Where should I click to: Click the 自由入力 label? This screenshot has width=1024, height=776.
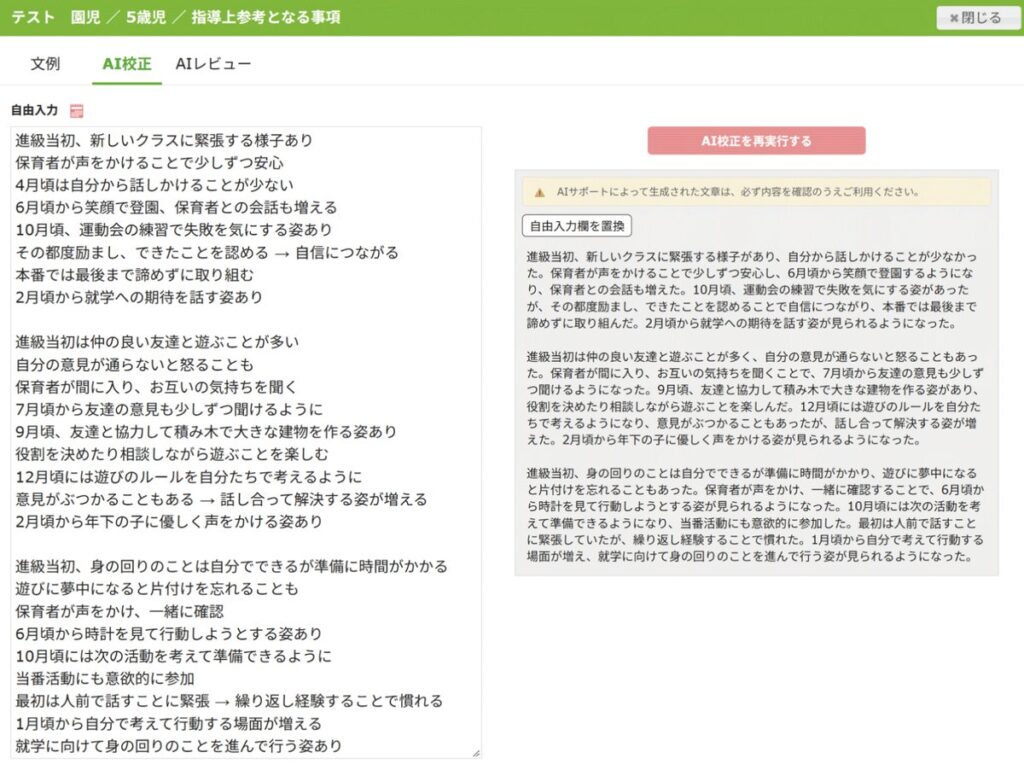coord(35,110)
